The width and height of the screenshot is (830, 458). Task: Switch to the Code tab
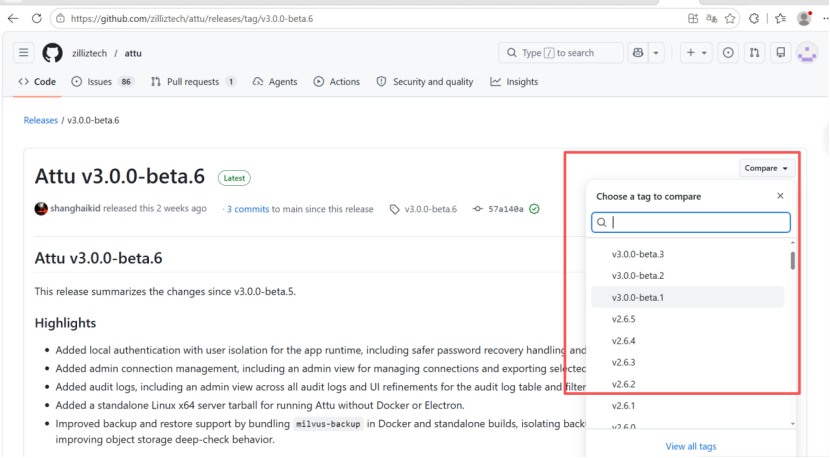click(x=37, y=82)
